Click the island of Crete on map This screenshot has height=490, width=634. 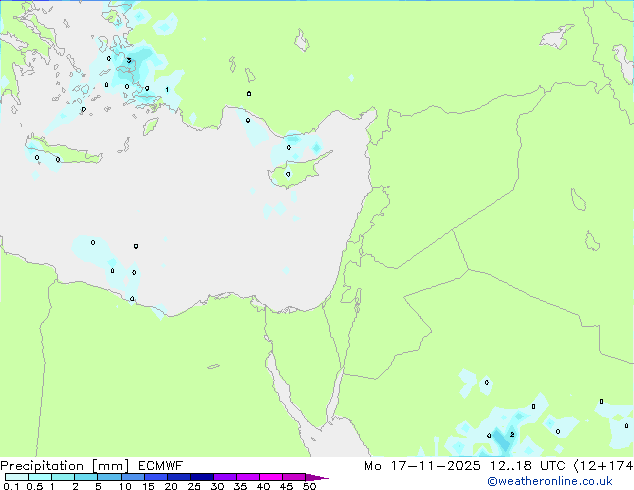65,152
